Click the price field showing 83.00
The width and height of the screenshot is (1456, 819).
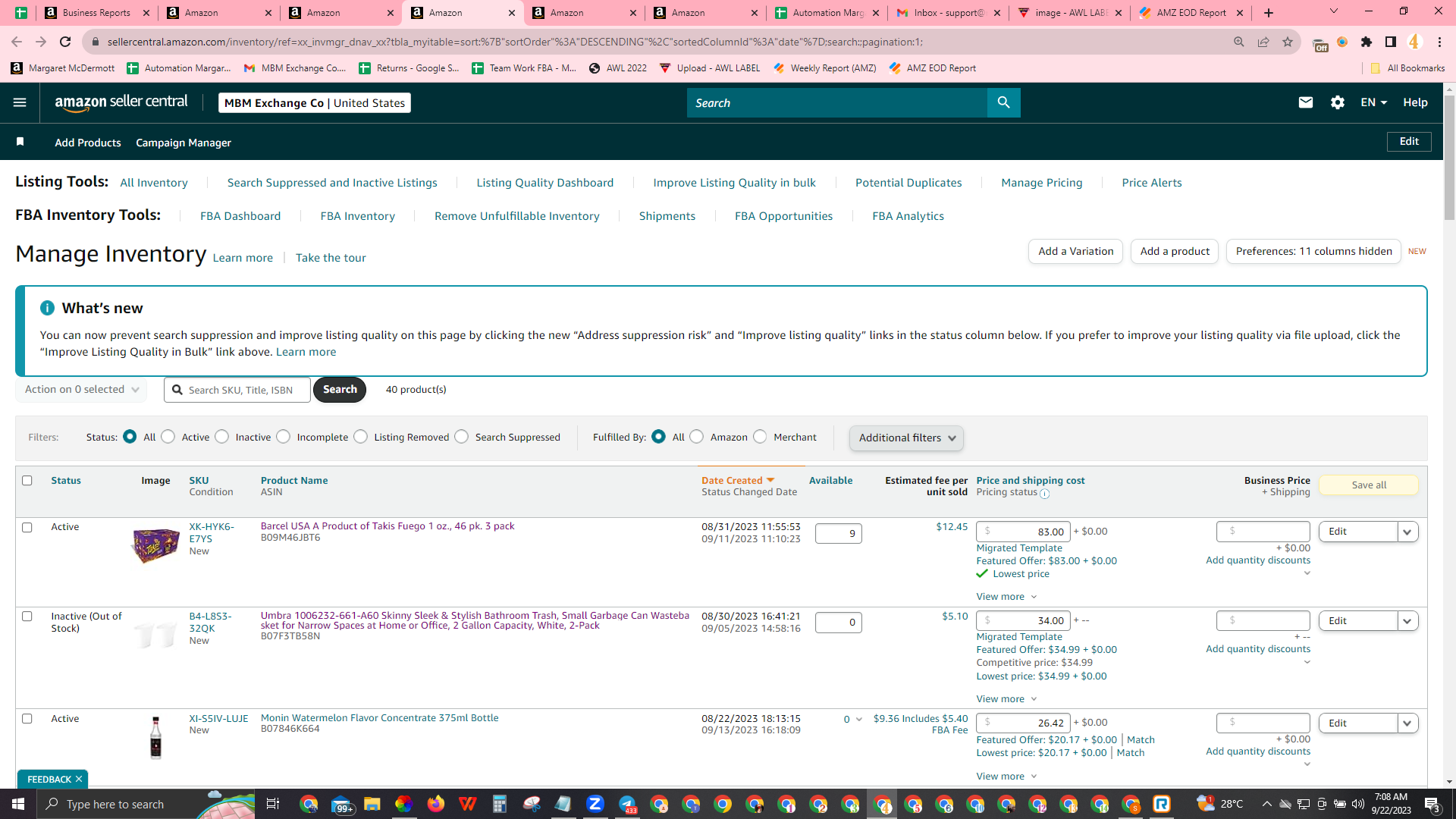click(1023, 532)
